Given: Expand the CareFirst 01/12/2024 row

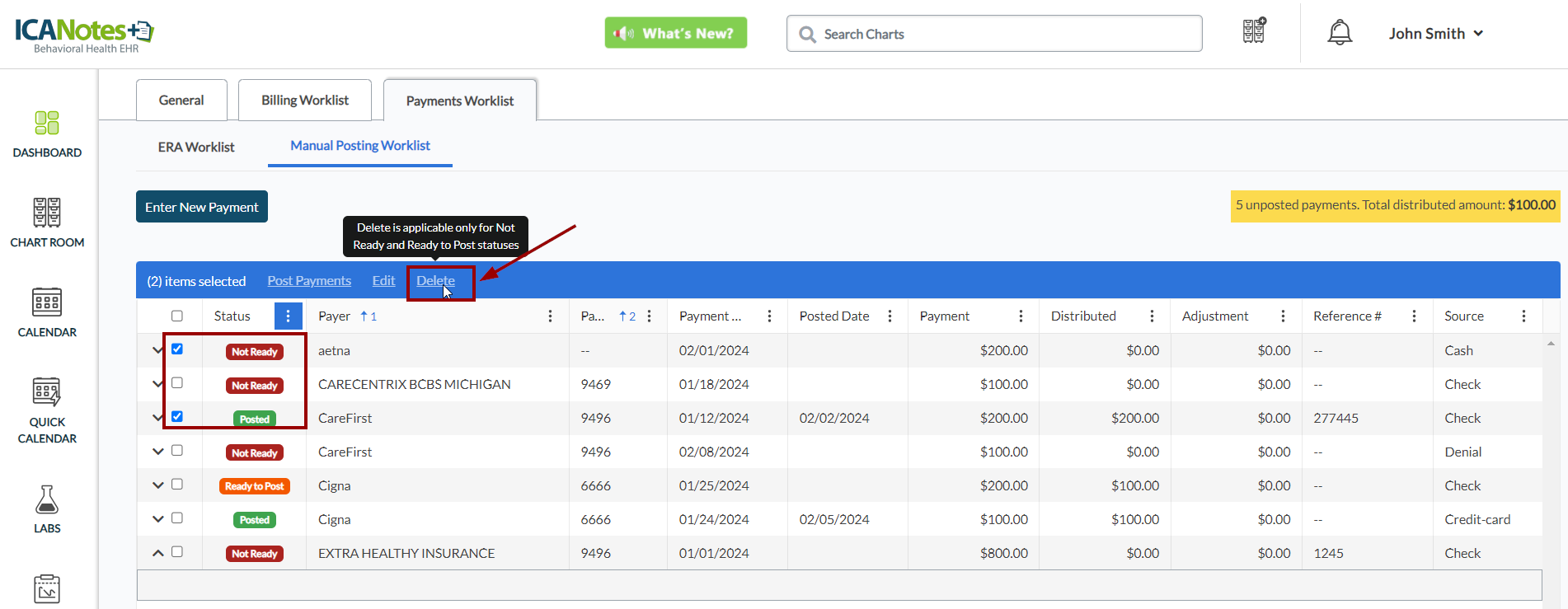Looking at the screenshot, I should point(157,418).
